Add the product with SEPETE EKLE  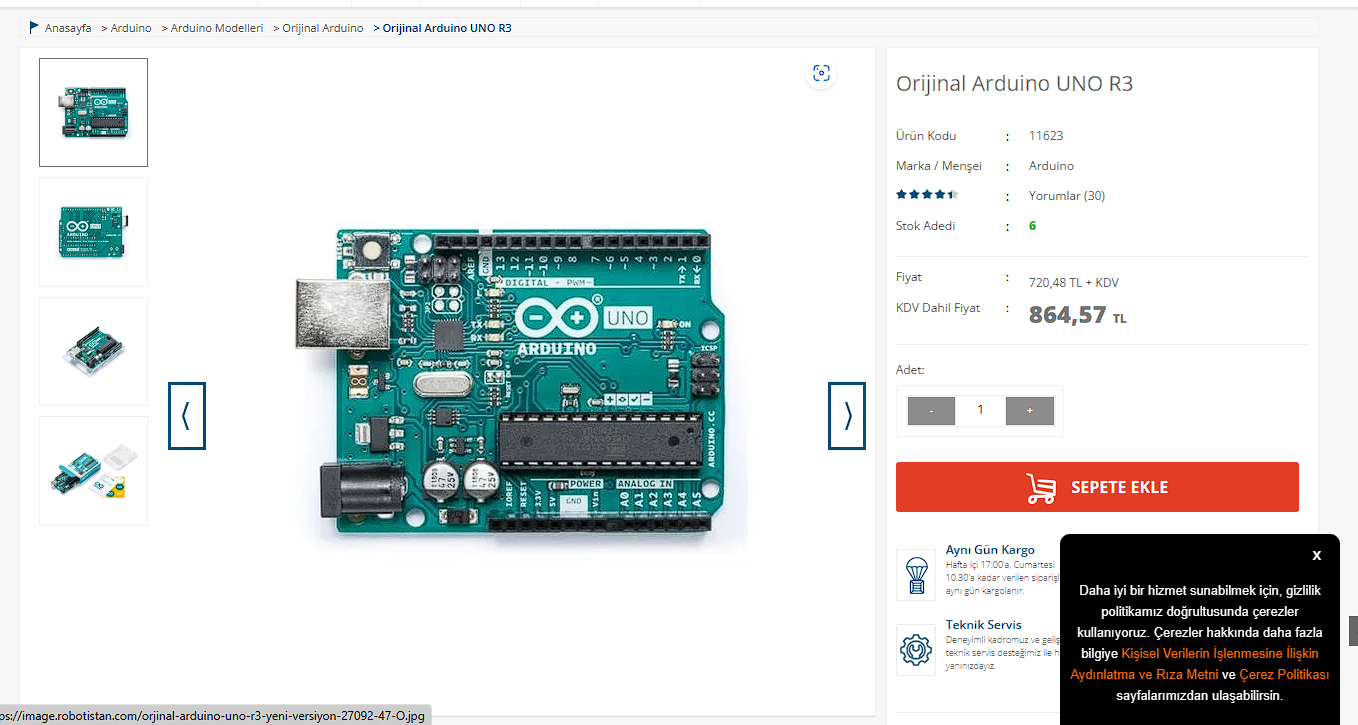[x=1097, y=487]
